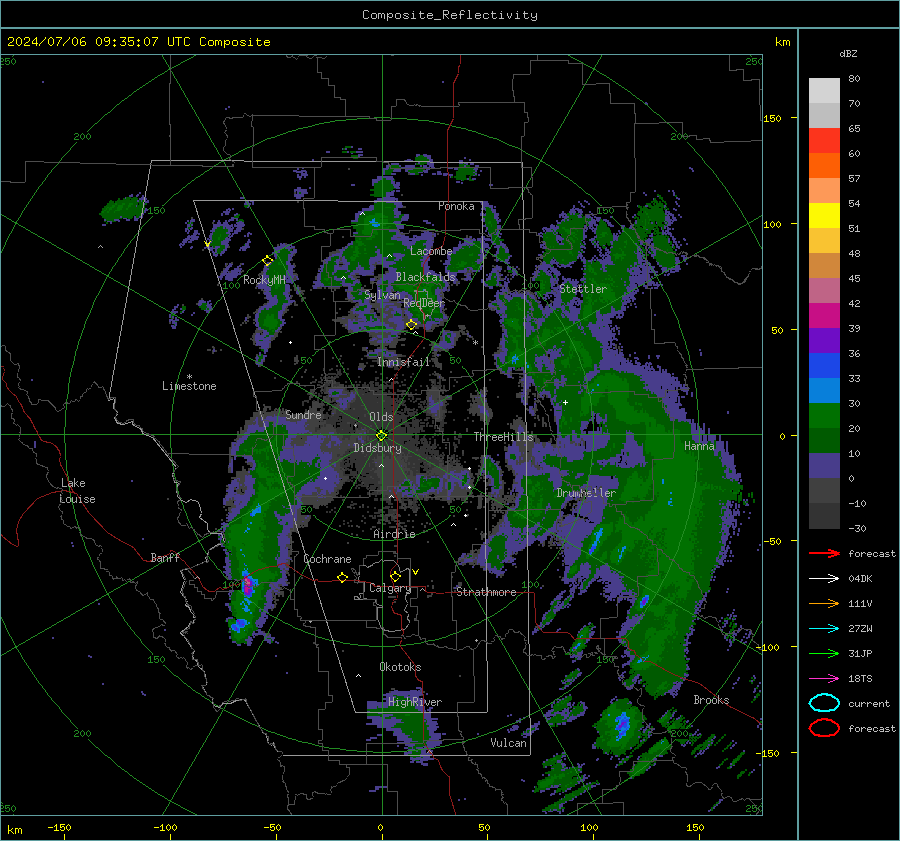Click the Strathmore city label
This screenshot has width=900, height=841.
pos(486,592)
